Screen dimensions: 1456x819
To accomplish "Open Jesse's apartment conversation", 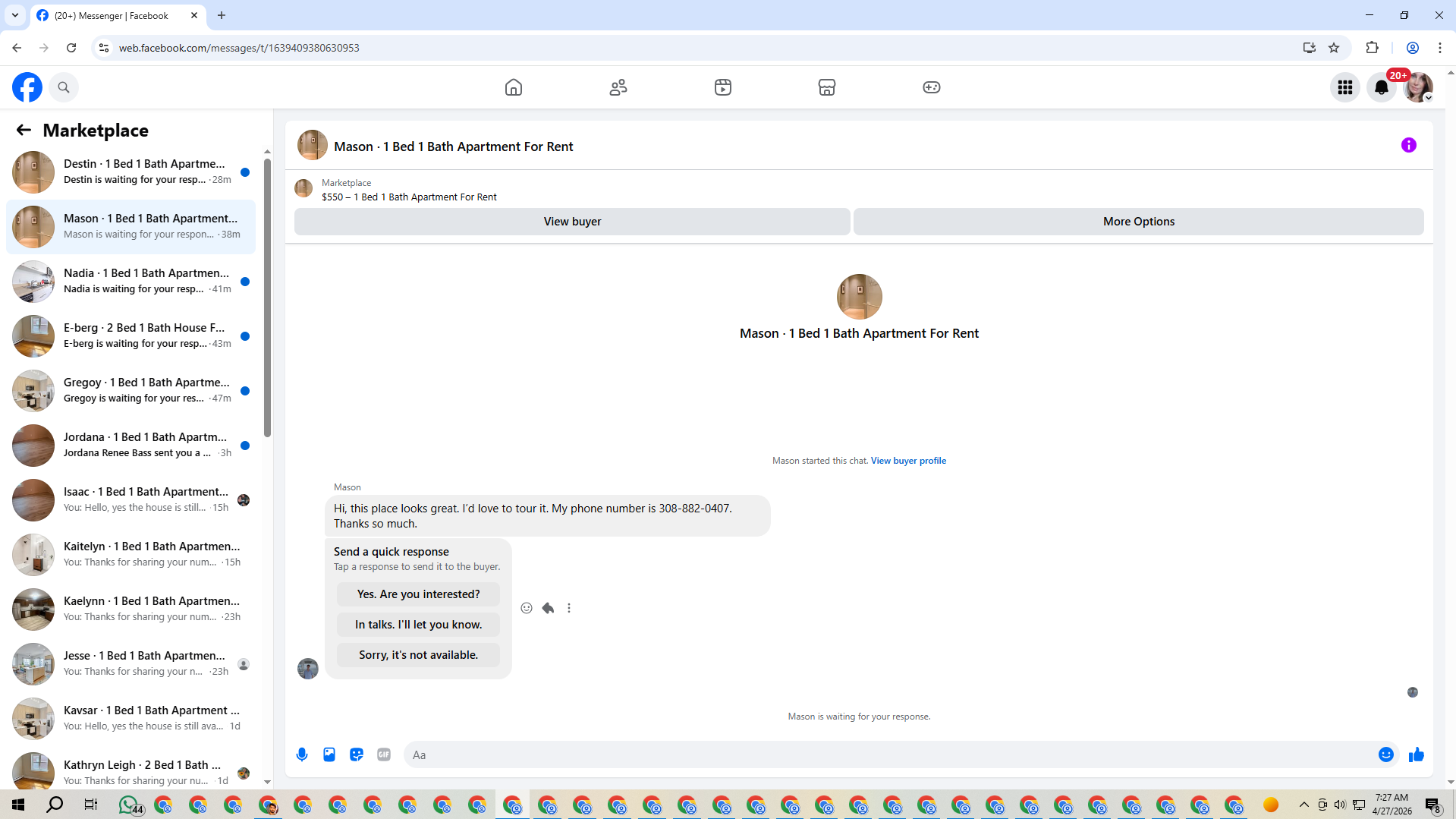I will (x=131, y=664).
